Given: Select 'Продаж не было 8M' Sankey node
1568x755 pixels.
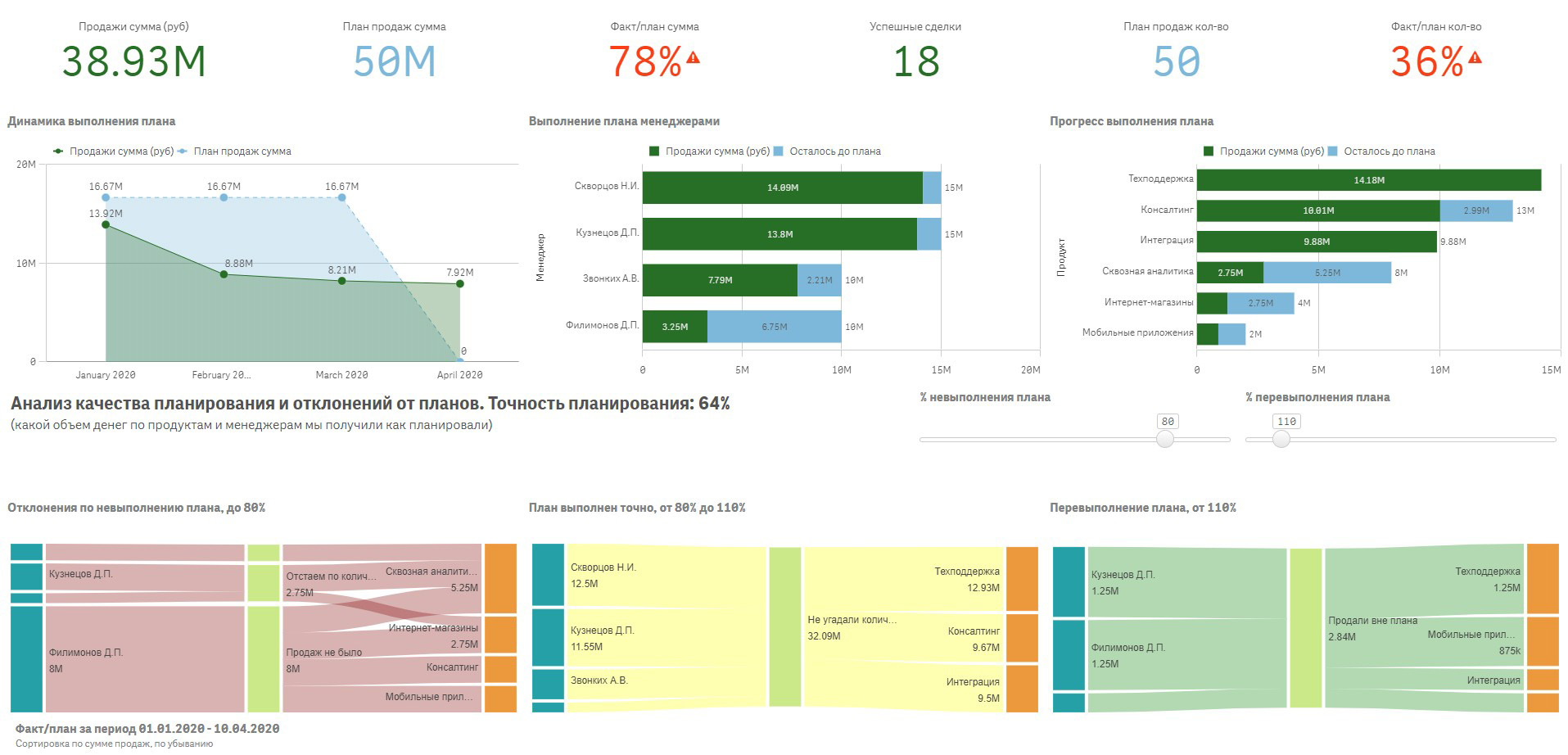Looking at the screenshot, I should point(263,659).
